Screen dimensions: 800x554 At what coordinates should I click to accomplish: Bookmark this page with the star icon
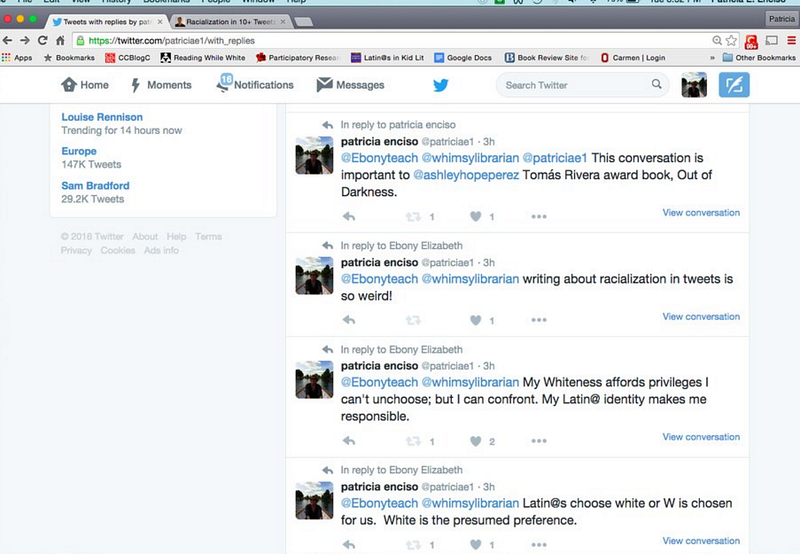[732, 40]
